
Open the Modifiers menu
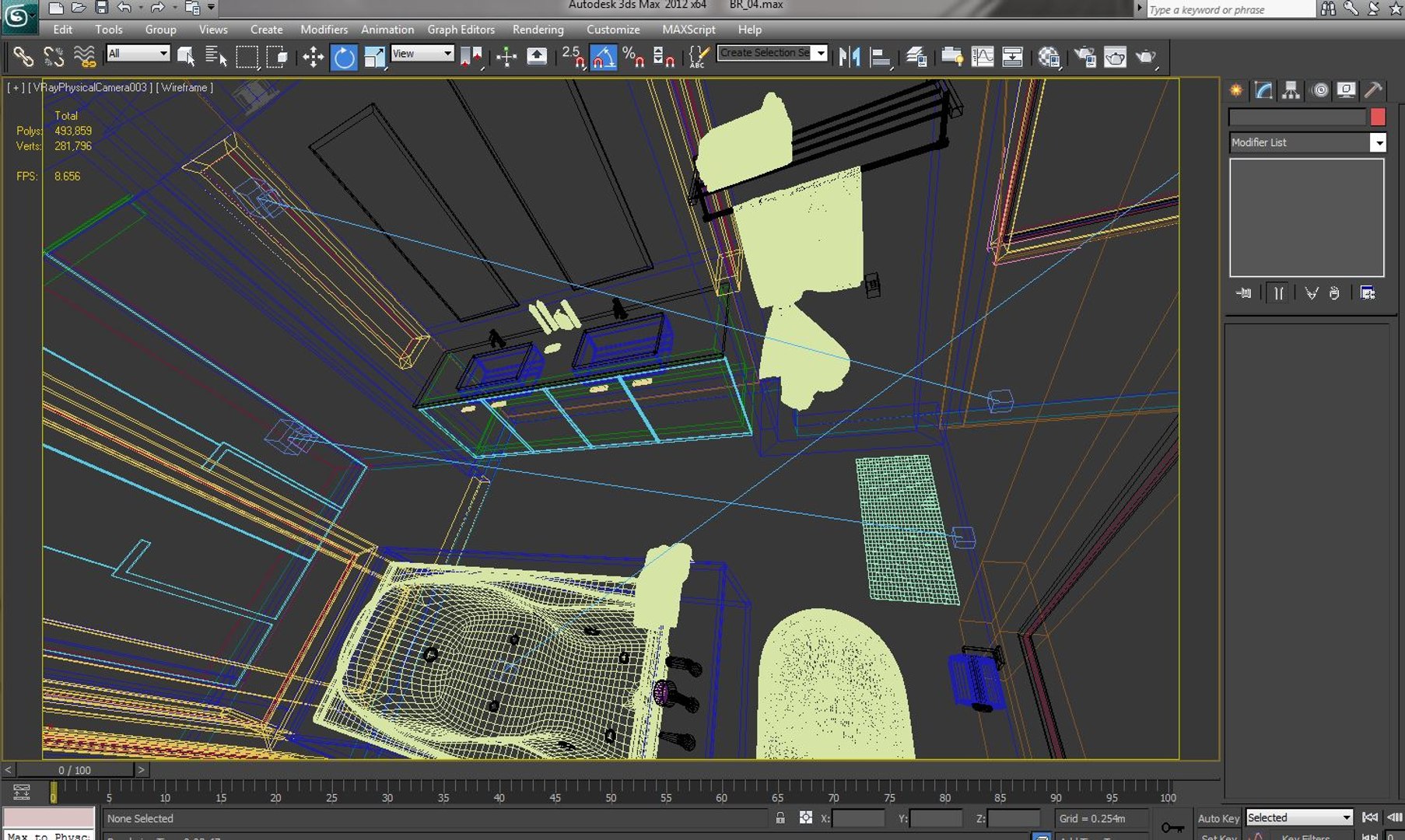click(x=324, y=30)
